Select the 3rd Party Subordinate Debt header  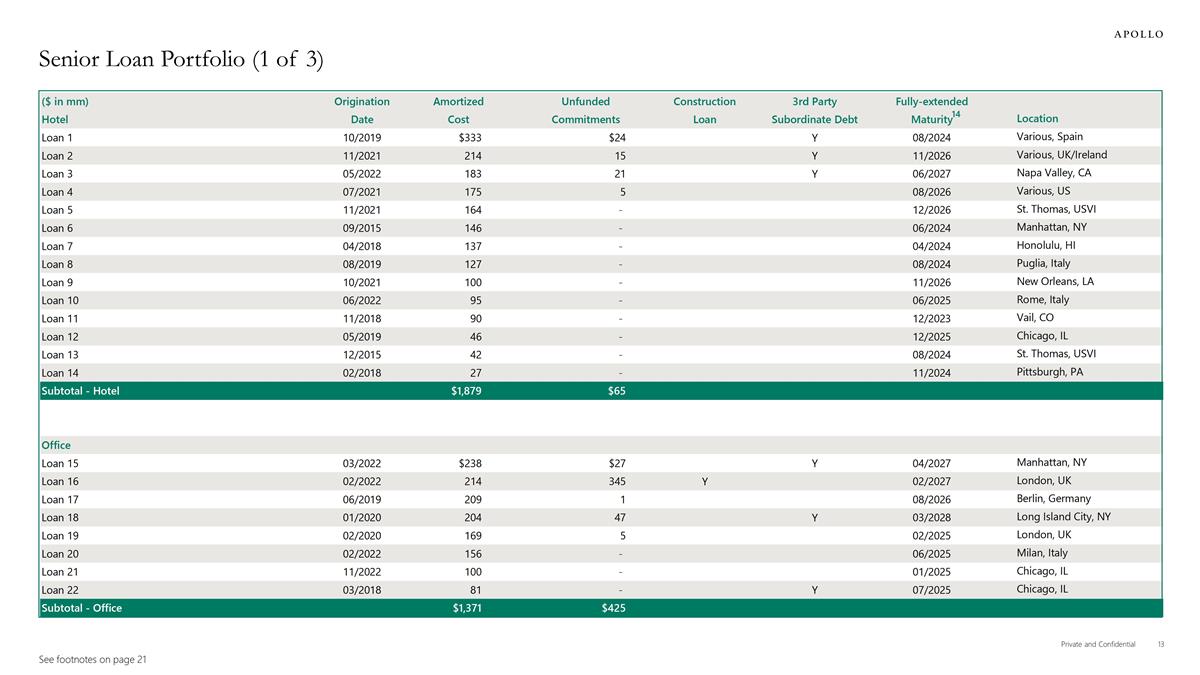[814, 110]
